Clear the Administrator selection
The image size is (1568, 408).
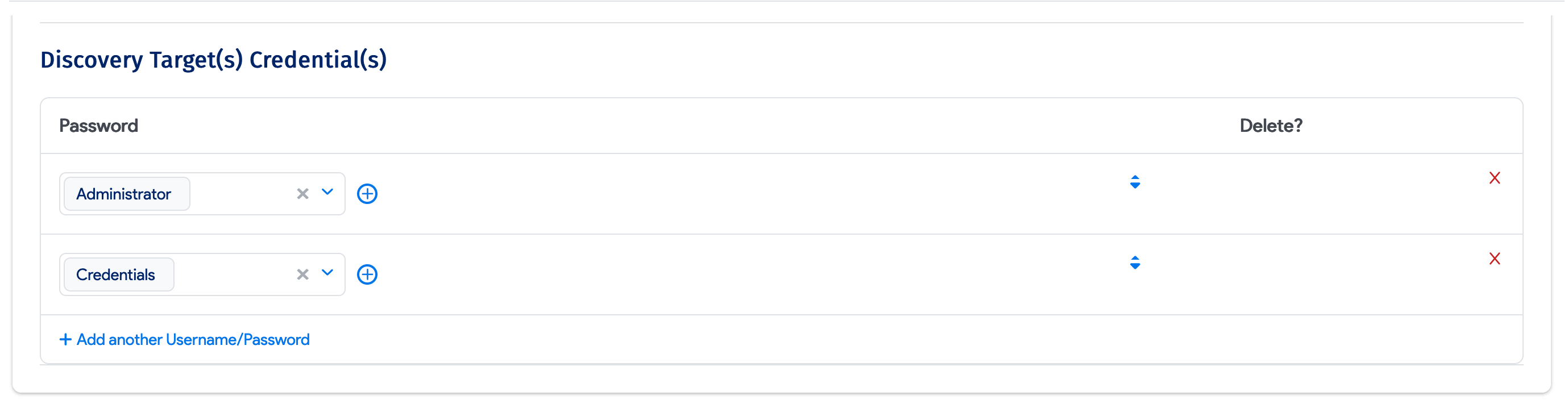coord(302,194)
